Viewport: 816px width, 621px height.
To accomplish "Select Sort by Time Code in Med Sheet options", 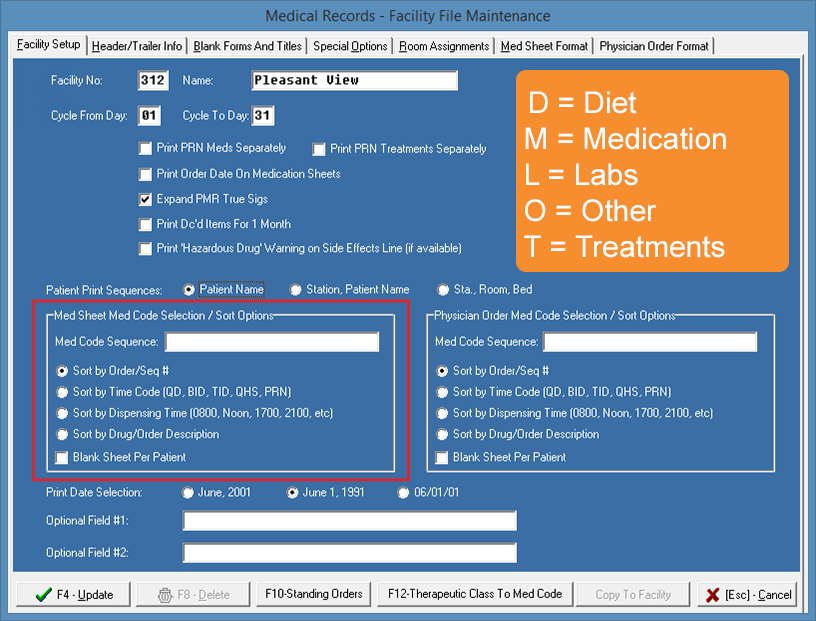I will [63, 392].
